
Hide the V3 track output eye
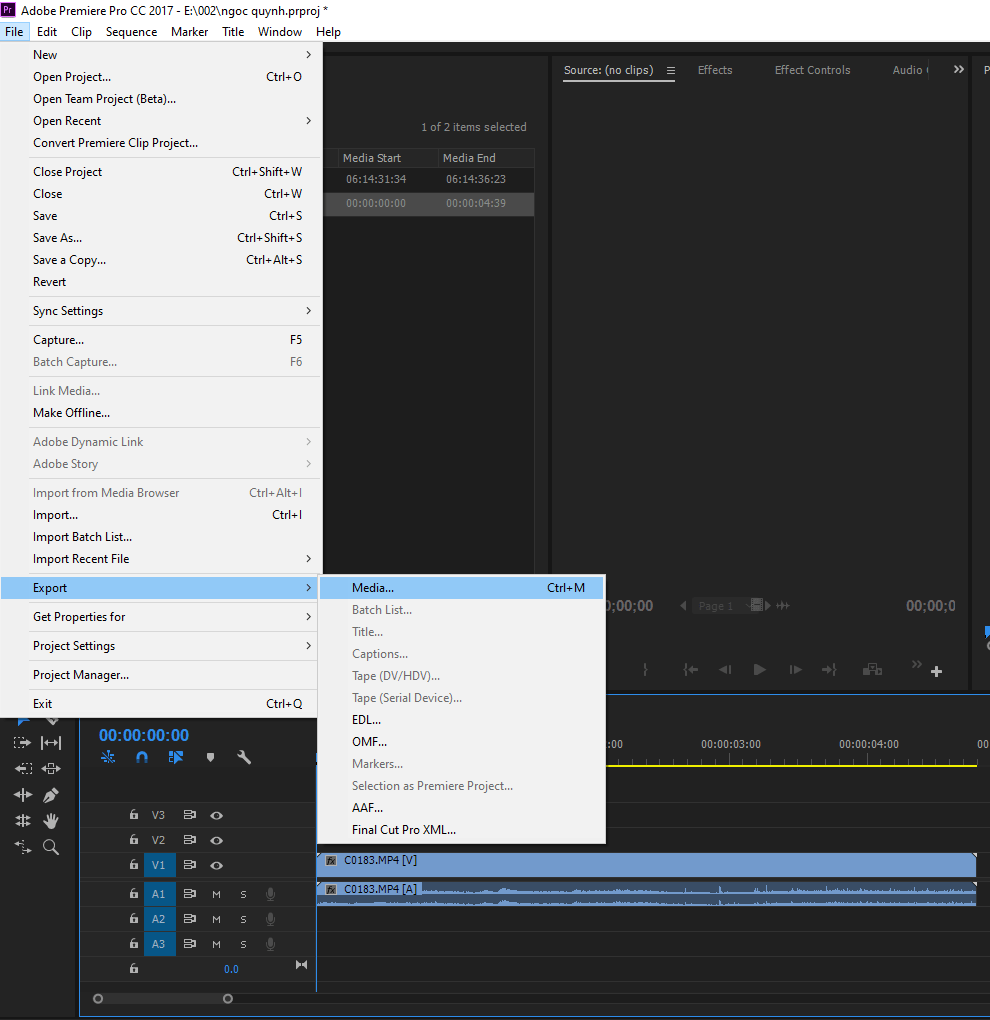[217, 815]
